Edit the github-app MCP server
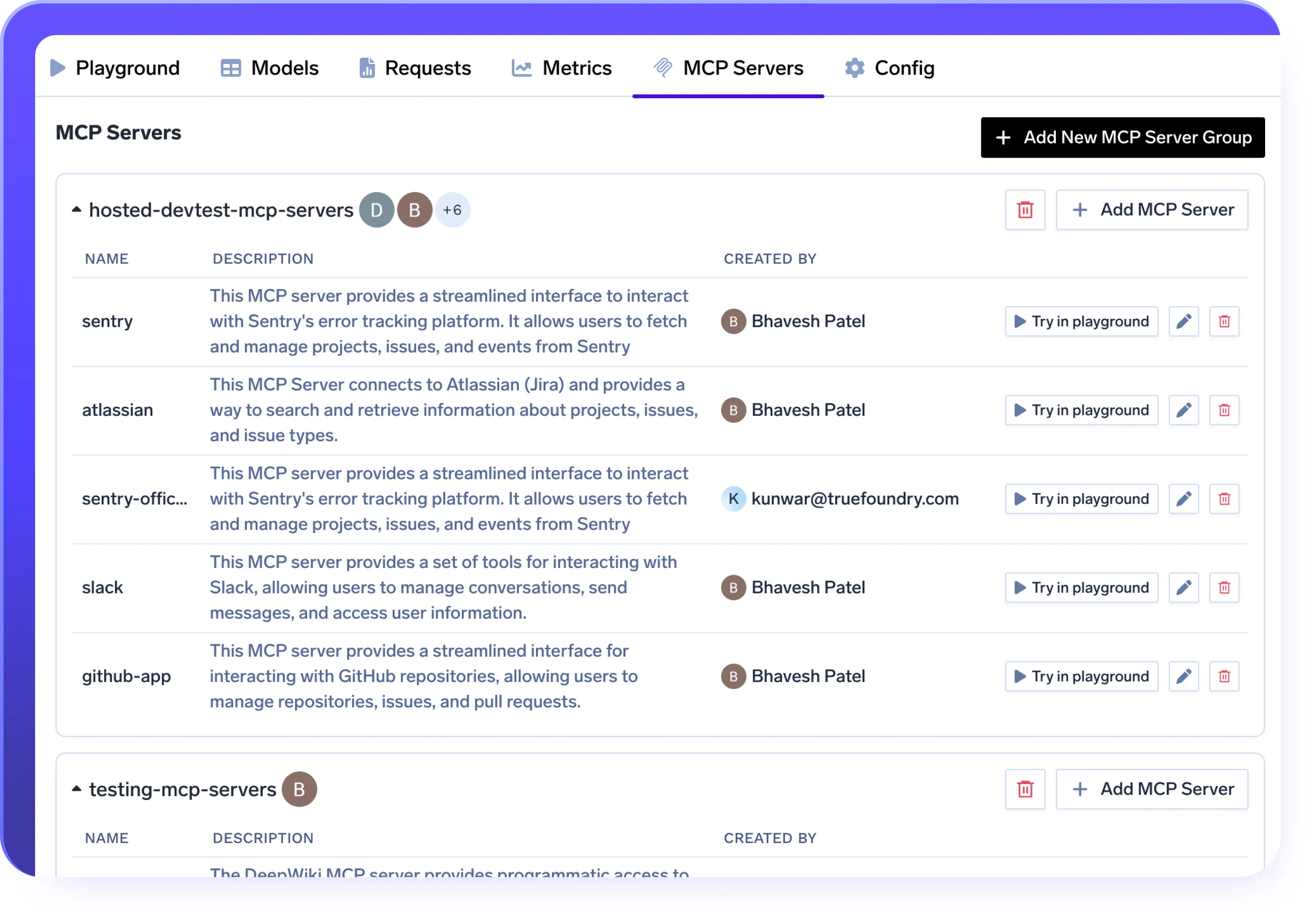 [1184, 676]
